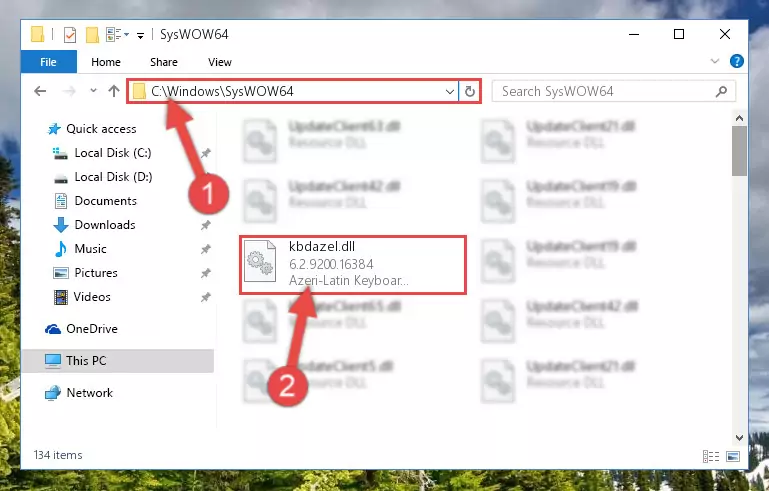Screen dimensions: 769x491
Task: Go forward with the Forward arrow
Action: (x=69, y=91)
